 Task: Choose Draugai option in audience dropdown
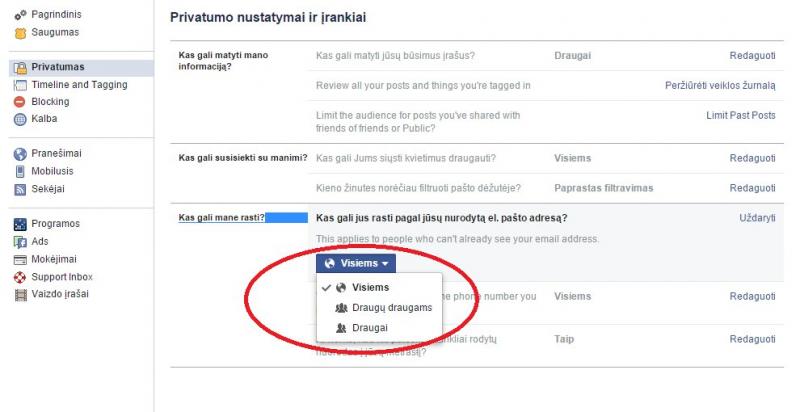pyautogui.click(x=370, y=328)
